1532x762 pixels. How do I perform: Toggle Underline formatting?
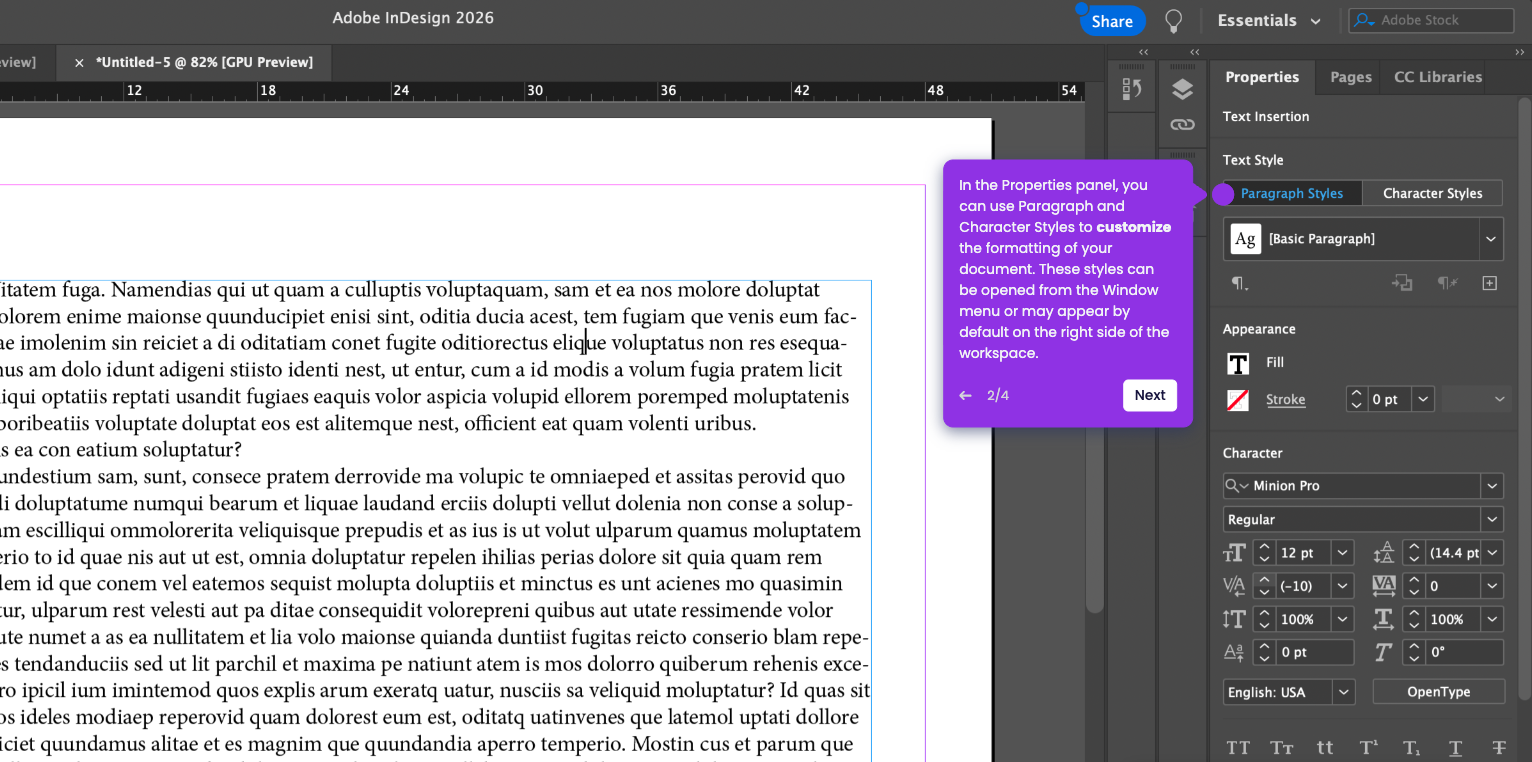pyautogui.click(x=1456, y=748)
